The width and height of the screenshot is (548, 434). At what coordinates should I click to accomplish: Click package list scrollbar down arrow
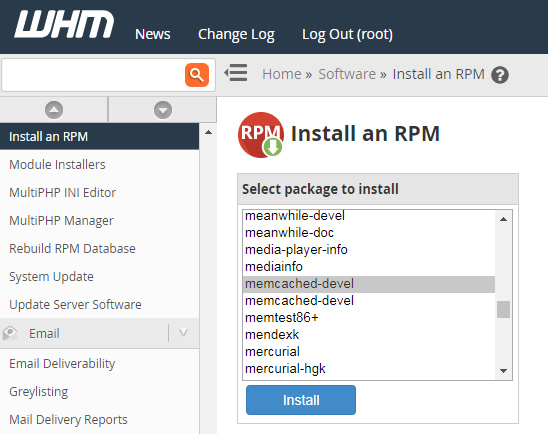click(503, 371)
